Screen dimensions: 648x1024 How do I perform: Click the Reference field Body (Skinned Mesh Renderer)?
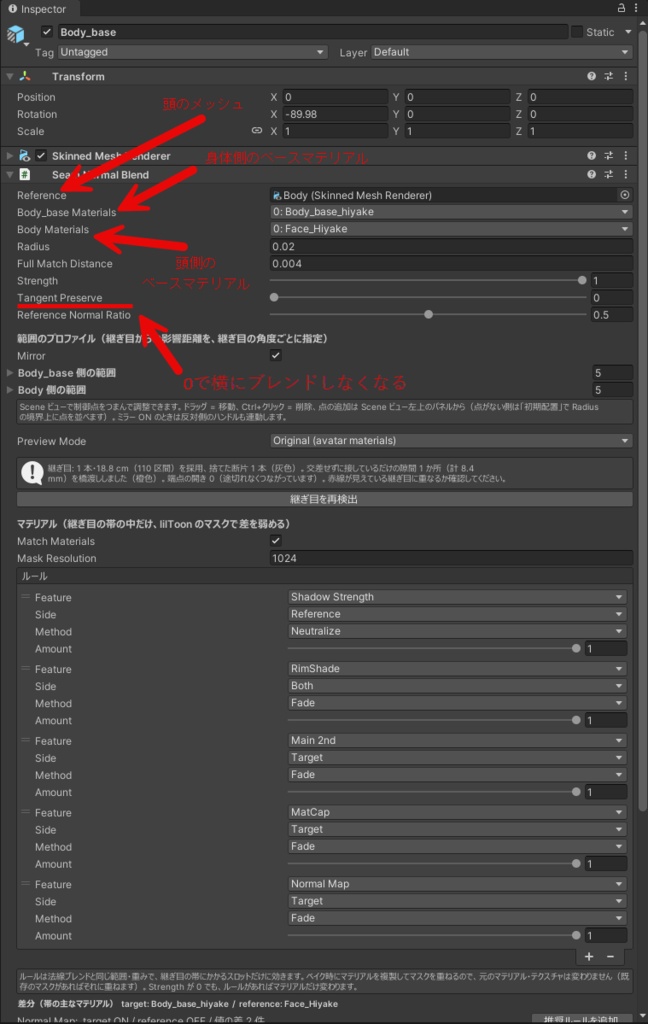(444, 195)
